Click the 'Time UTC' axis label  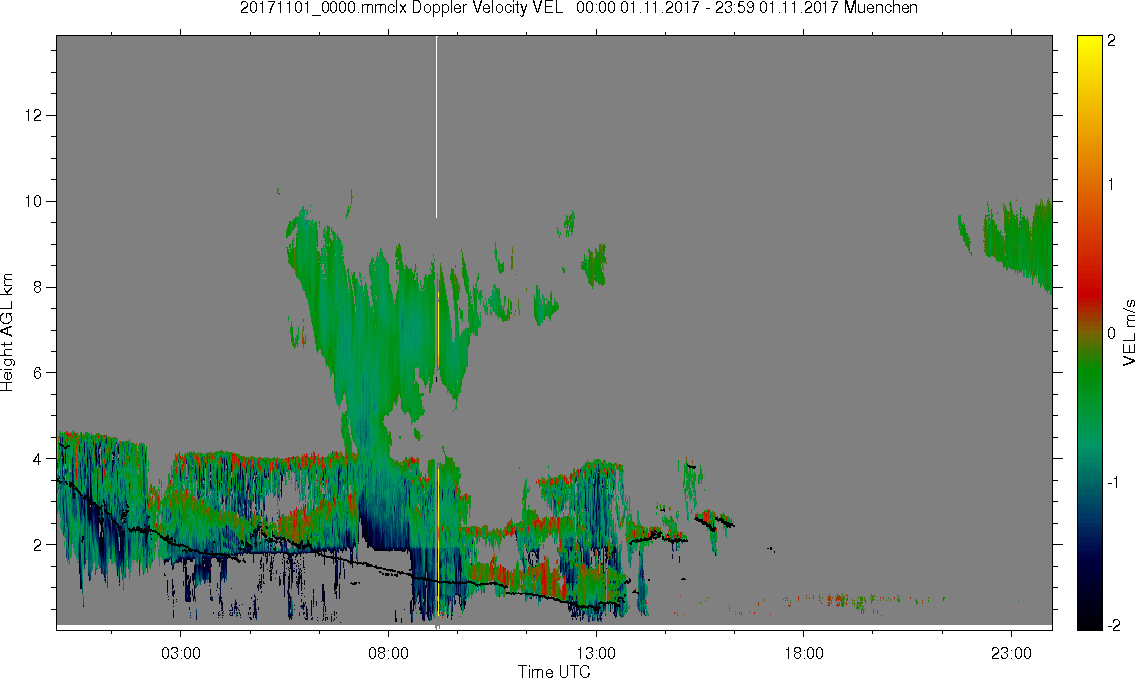point(554,671)
